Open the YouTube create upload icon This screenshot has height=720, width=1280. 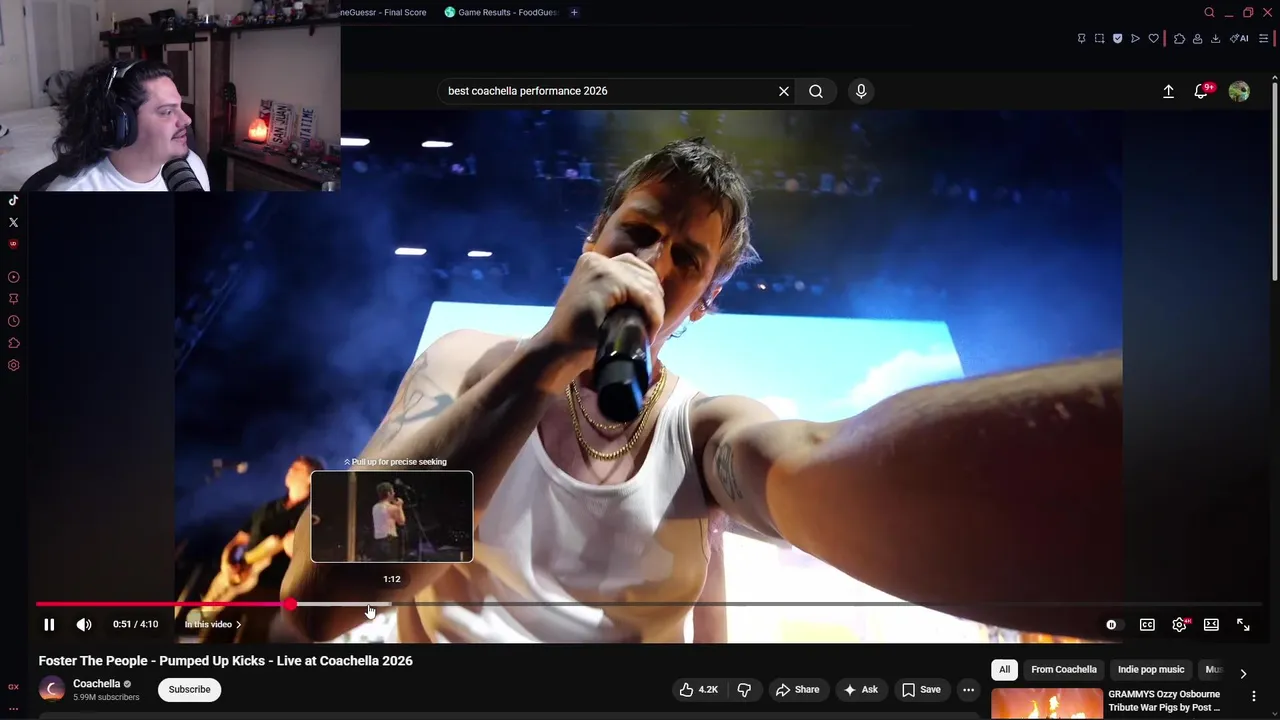[1168, 91]
